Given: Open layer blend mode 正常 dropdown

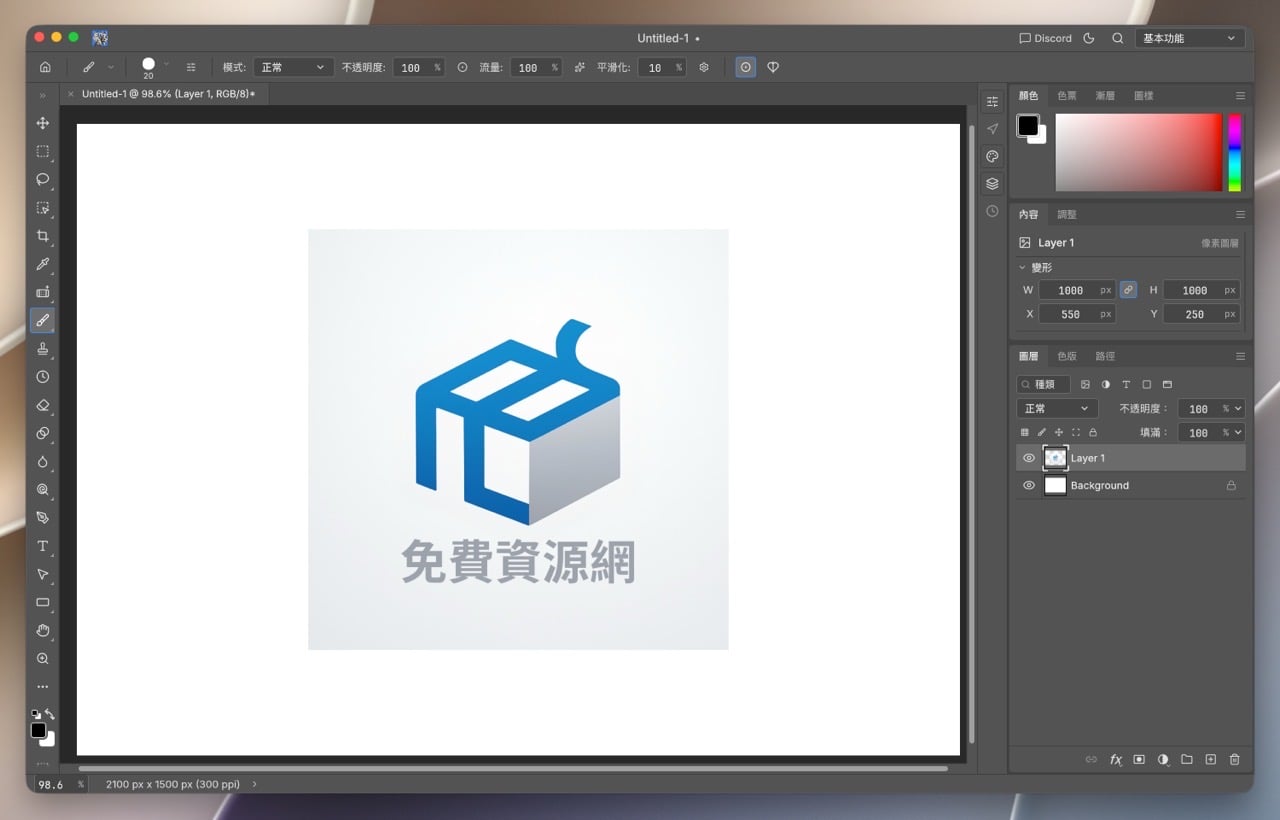Looking at the screenshot, I should (1057, 409).
